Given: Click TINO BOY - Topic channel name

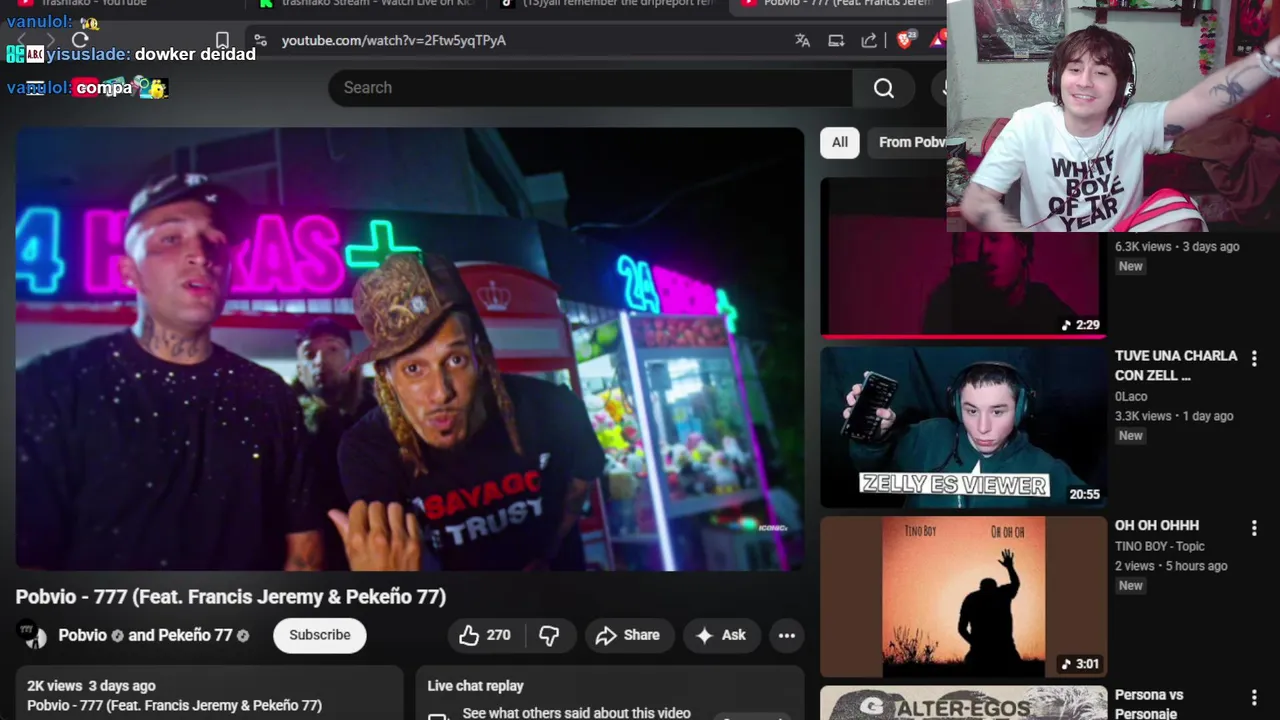Looking at the screenshot, I should point(1160,546).
